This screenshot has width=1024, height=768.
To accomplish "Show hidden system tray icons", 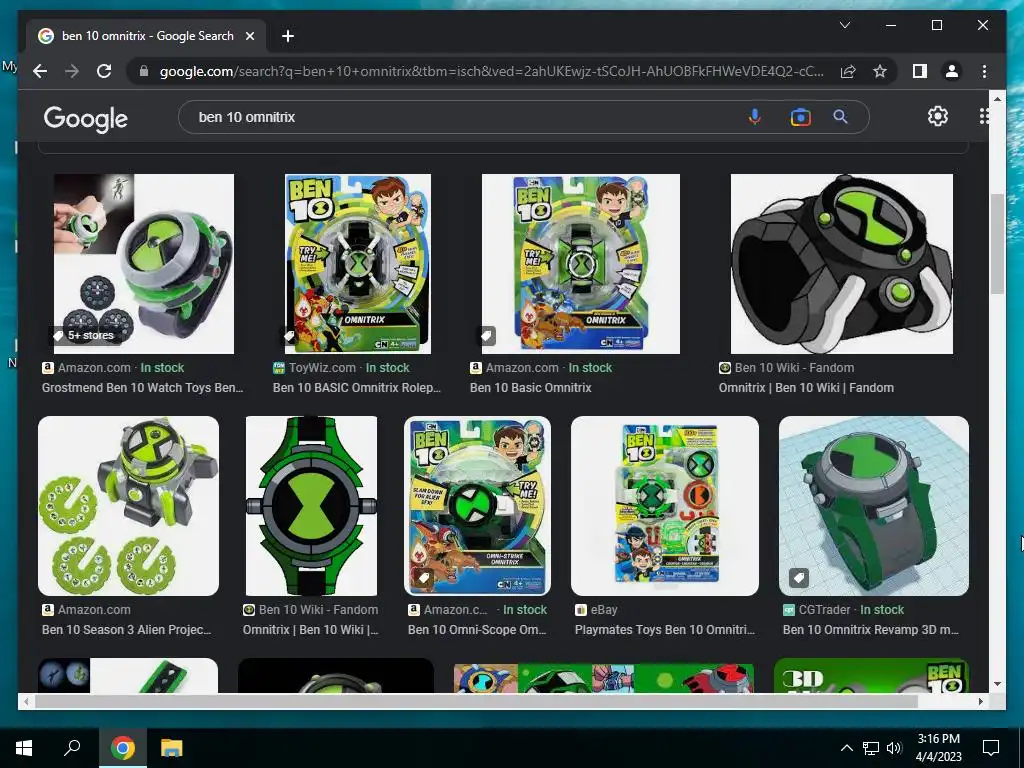I will pos(846,748).
